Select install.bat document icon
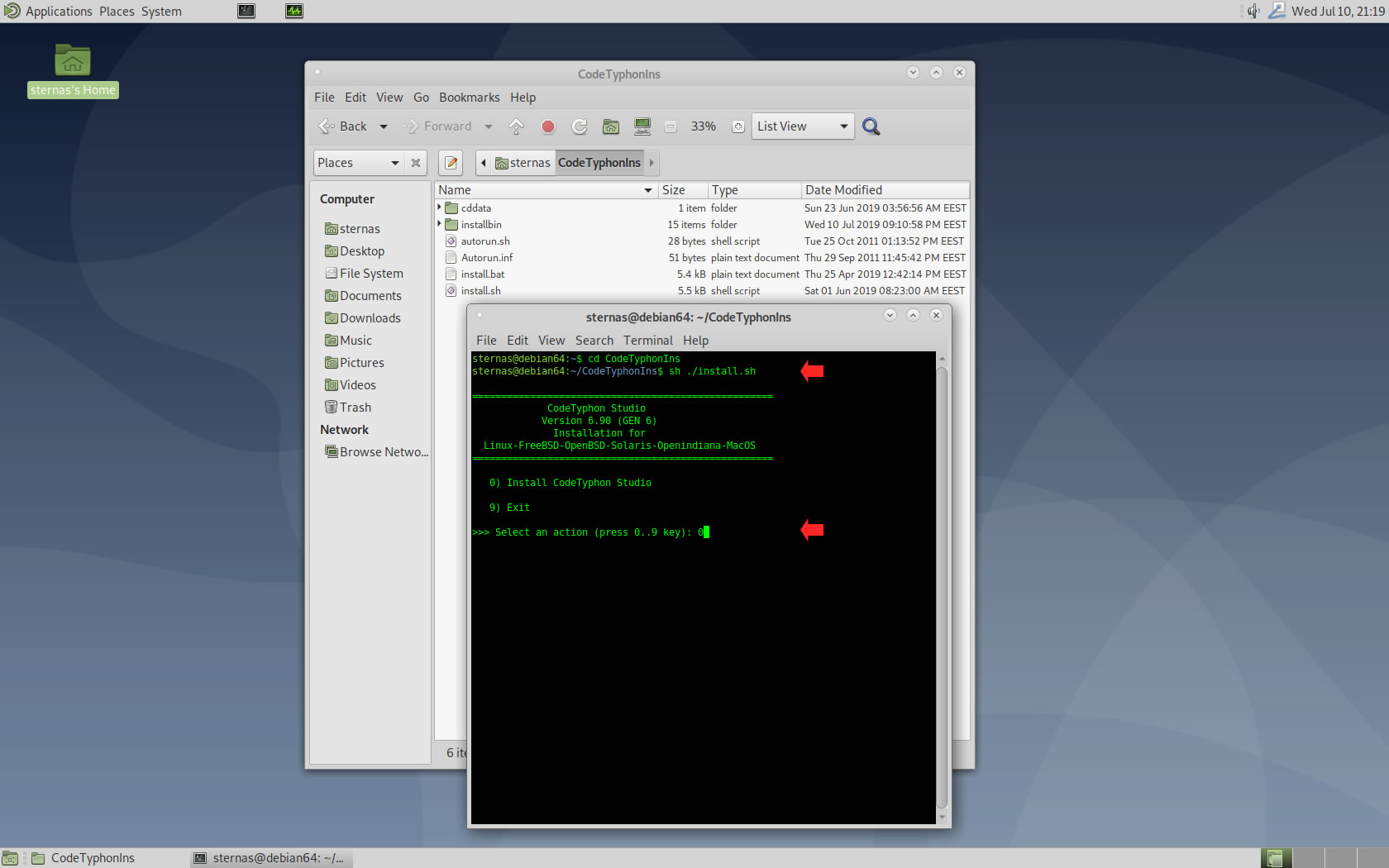 coord(451,274)
